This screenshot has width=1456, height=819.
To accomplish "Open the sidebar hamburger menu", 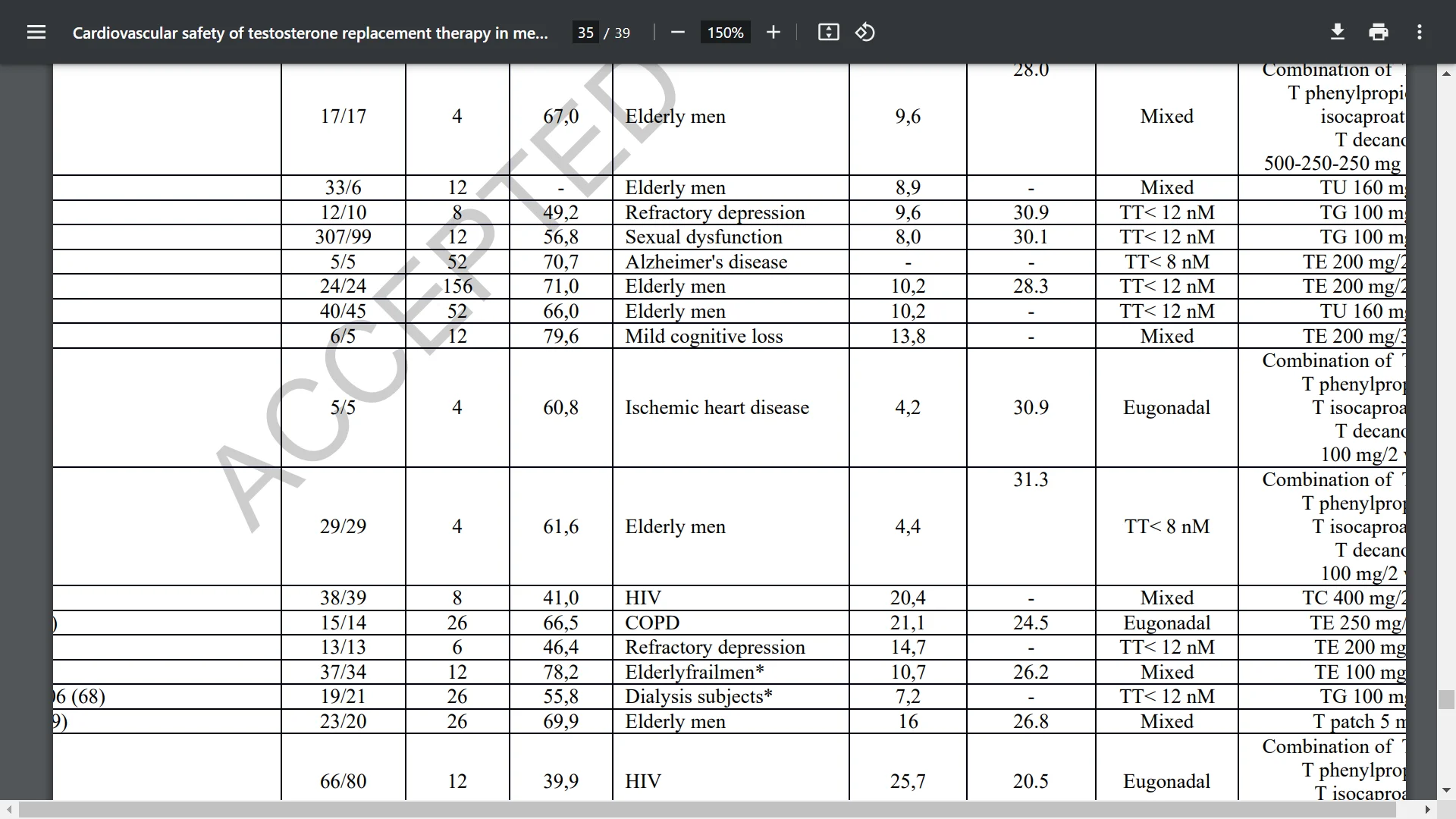I will pyautogui.click(x=36, y=32).
